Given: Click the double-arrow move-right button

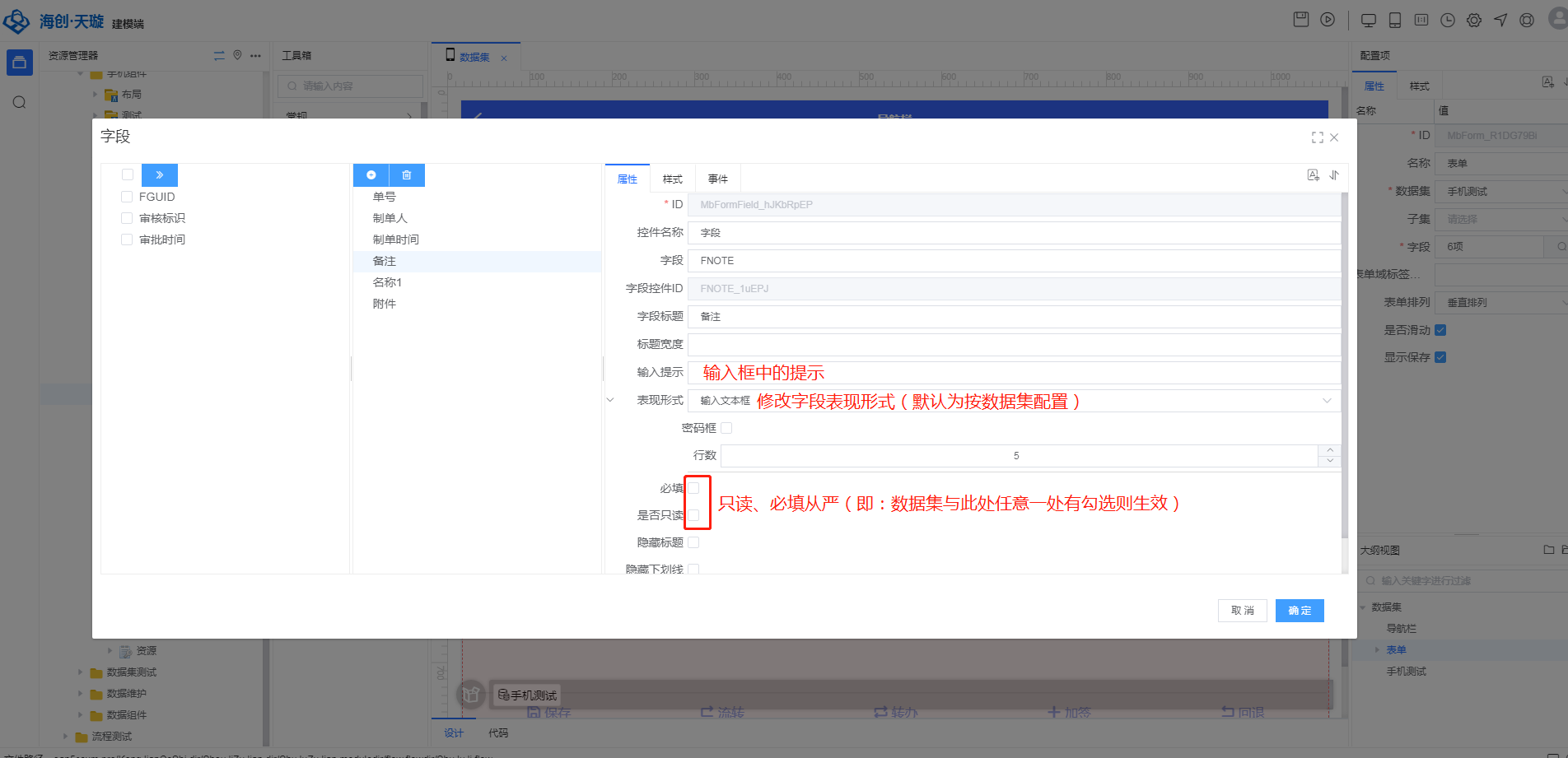Looking at the screenshot, I should [x=159, y=175].
